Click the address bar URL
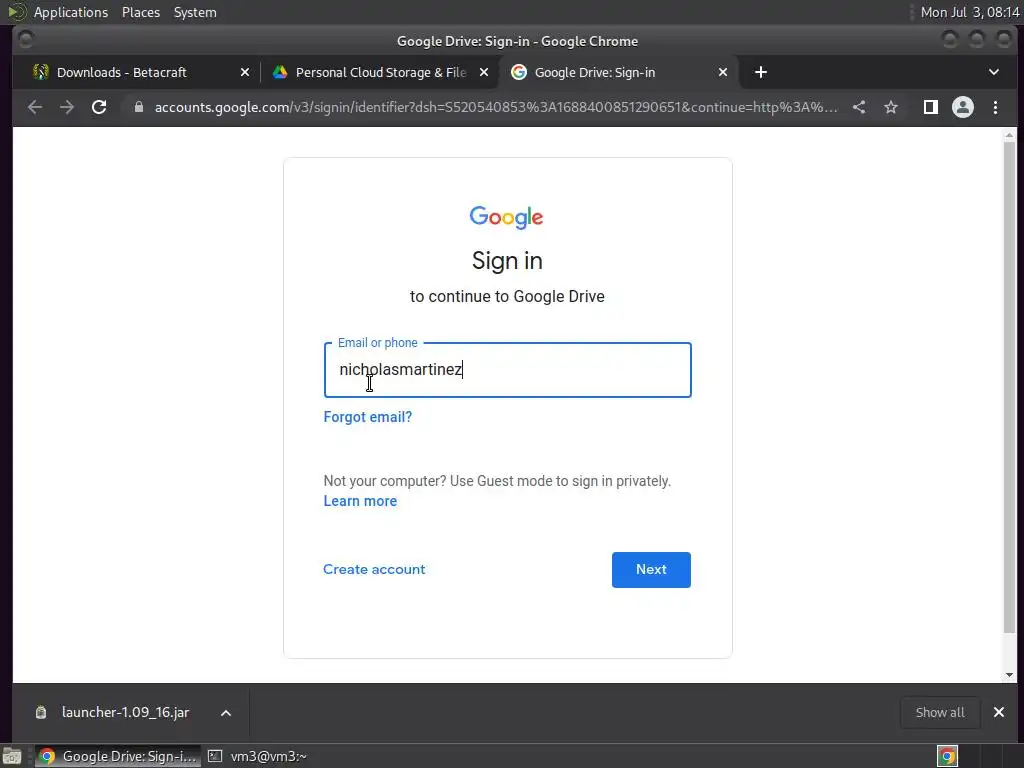1024x768 pixels. [x=496, y=107]
